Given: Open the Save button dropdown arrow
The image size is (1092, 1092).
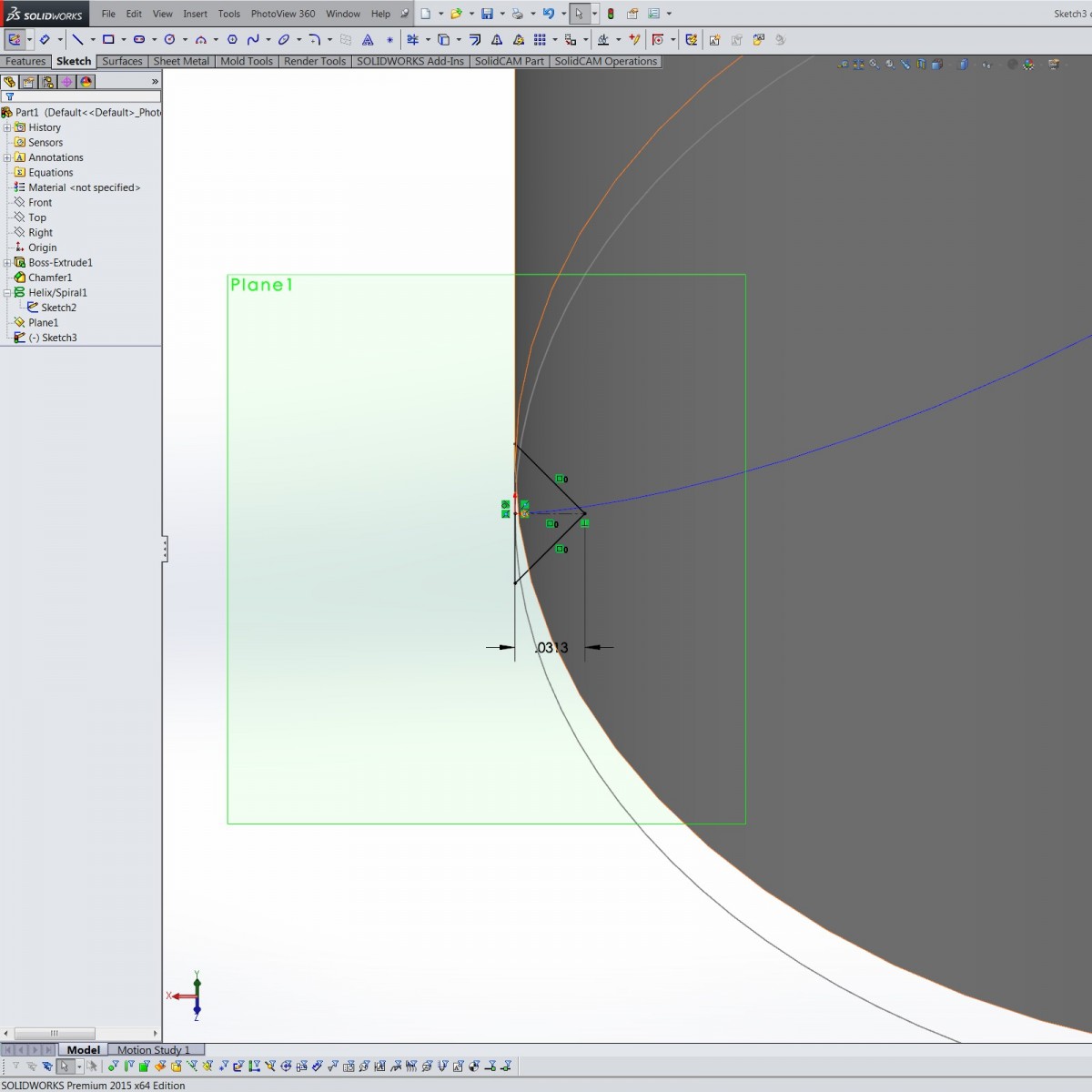Looking at the screenshot, I should pyautogui.click(x=501, y=14).
